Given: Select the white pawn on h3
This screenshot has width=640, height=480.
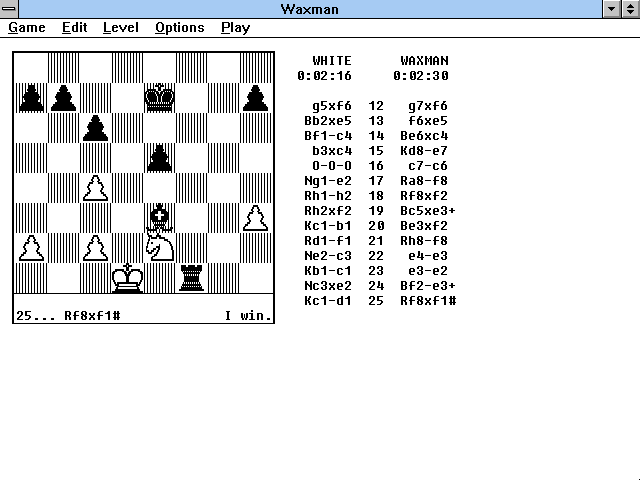Looking at the screenshot, I should click(256, 218).
